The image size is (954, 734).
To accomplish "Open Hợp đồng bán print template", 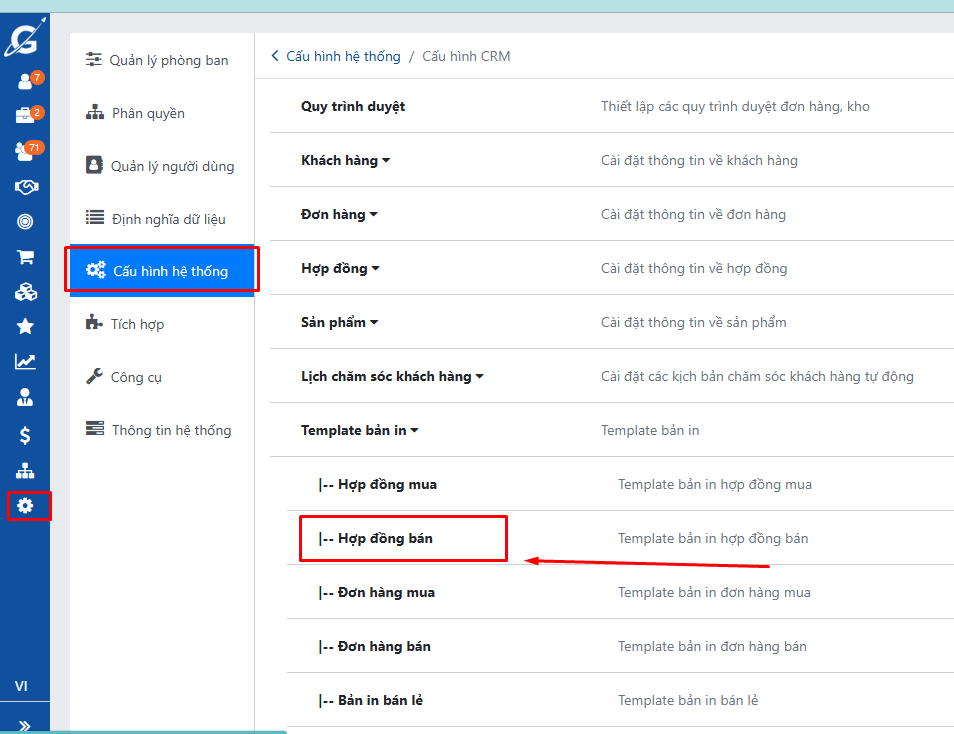I will [x=385, y=538].
